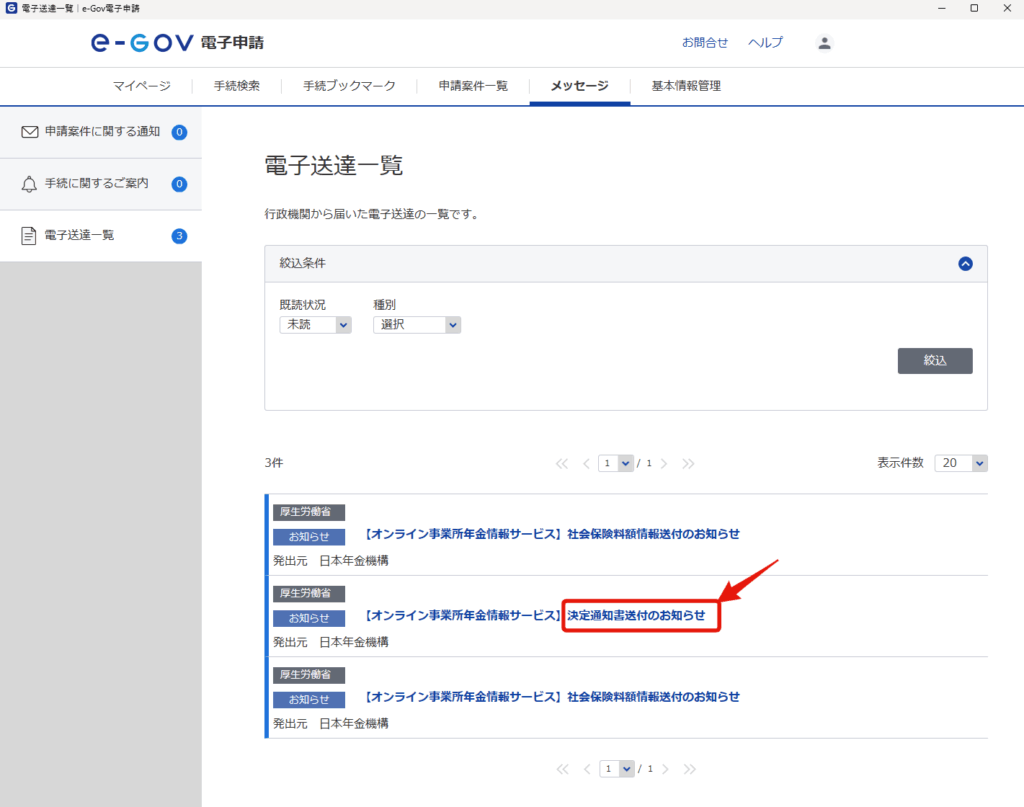
Task: Switch to the 手続検索 tab
Action: coord(236,86)
